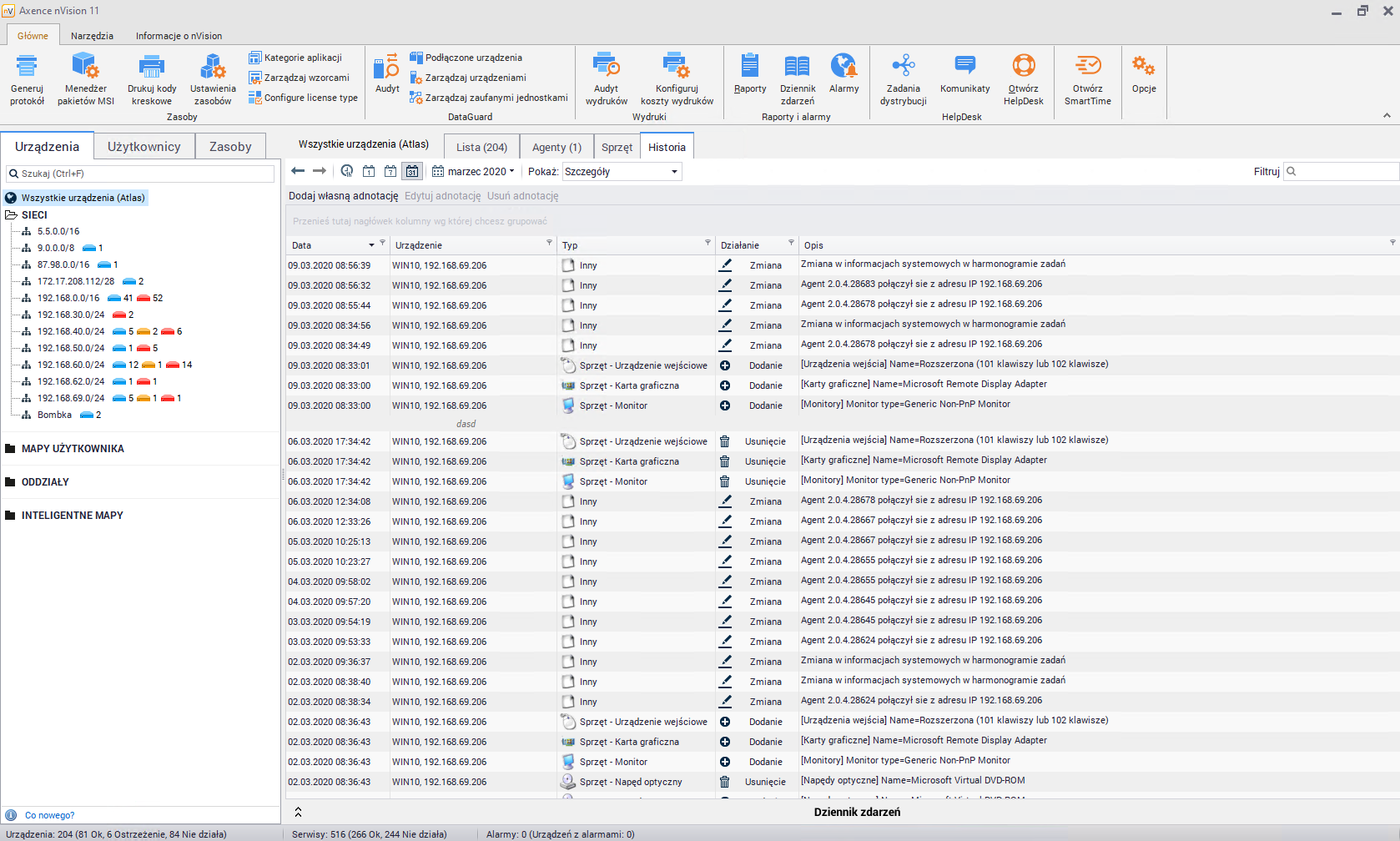
Task: Toggle the 31-day month view
Action: coord(412,171)
